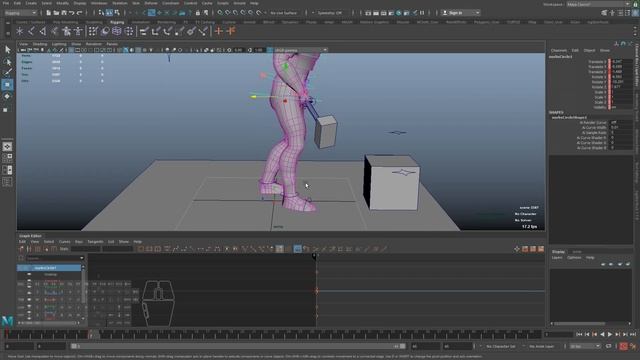Screen dimensions: 640x360
Task: Click the first Graph Editor toolbar icon
Action: 21,249
